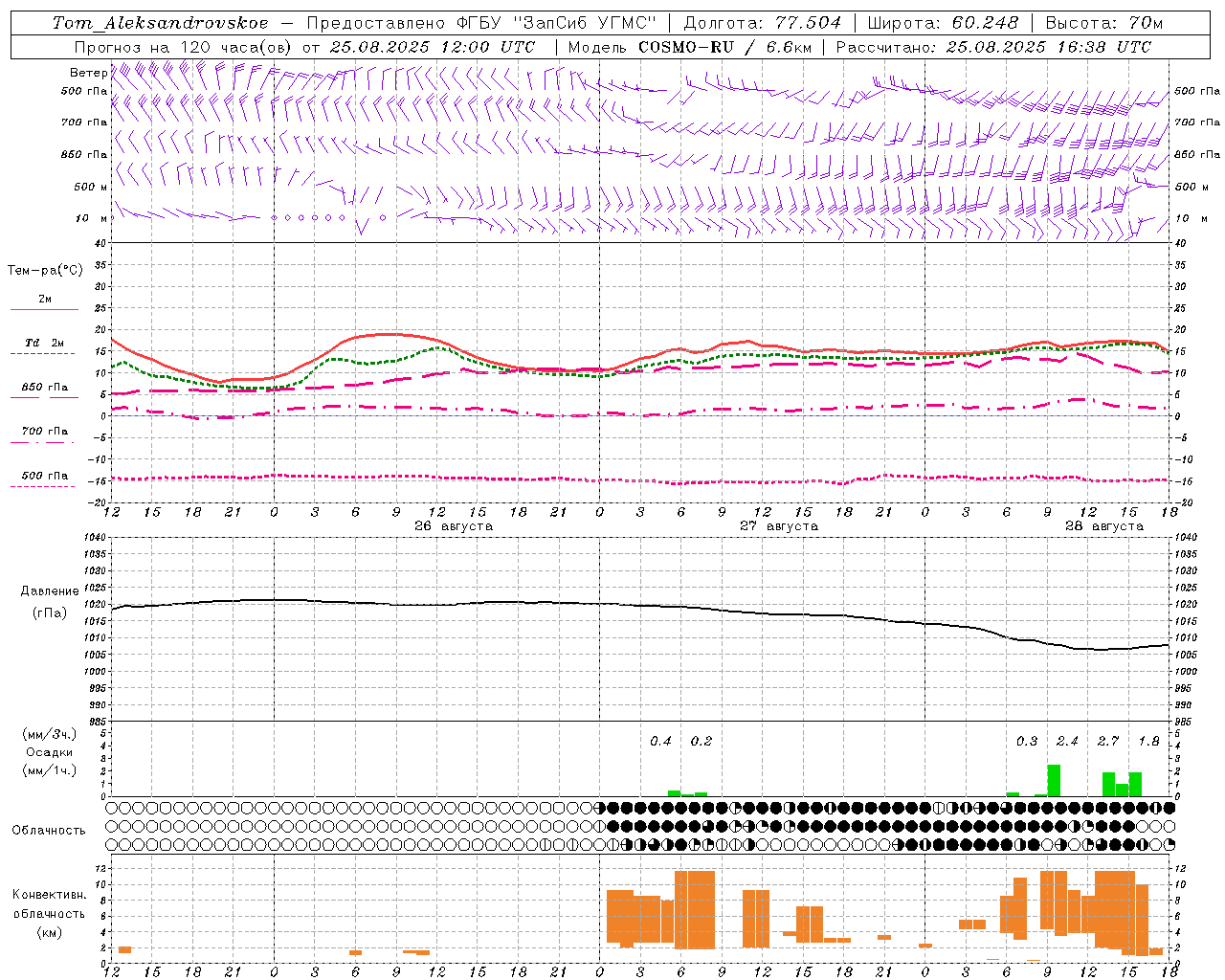Click the 1005 value on right pressure axis

point(1186,655)
